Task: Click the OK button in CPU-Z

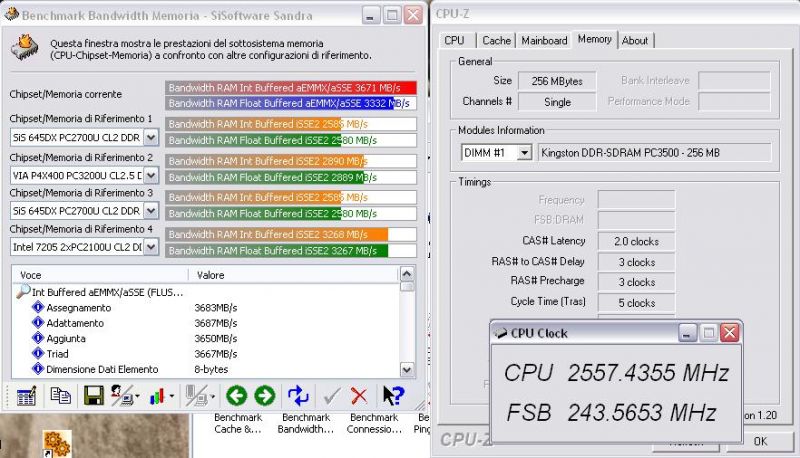Action: coord(760,441)
